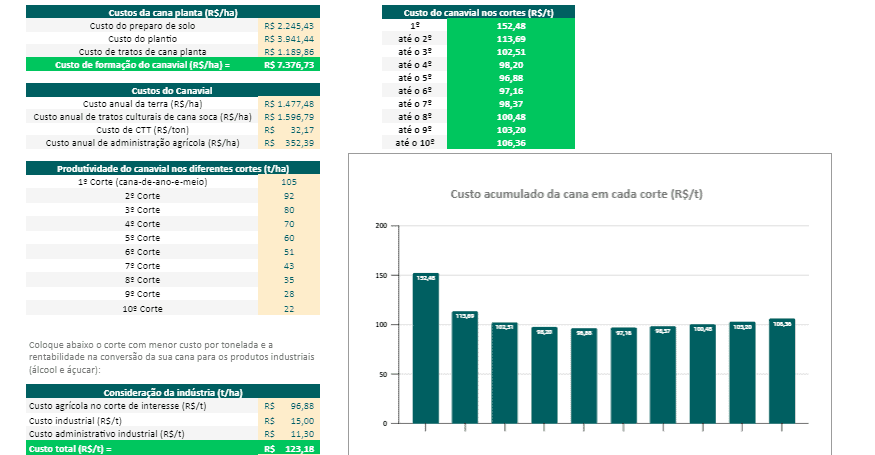
Task: Select the 5º Corte productivity value 60
Action: [x=288, y=238]
